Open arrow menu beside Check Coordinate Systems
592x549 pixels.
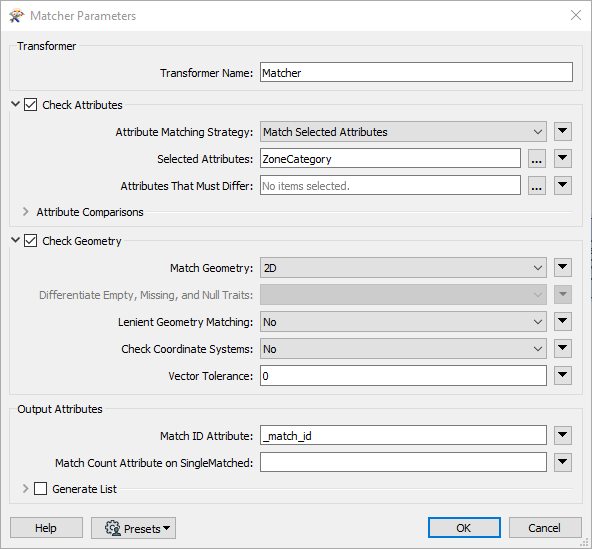tap(563, 348)
